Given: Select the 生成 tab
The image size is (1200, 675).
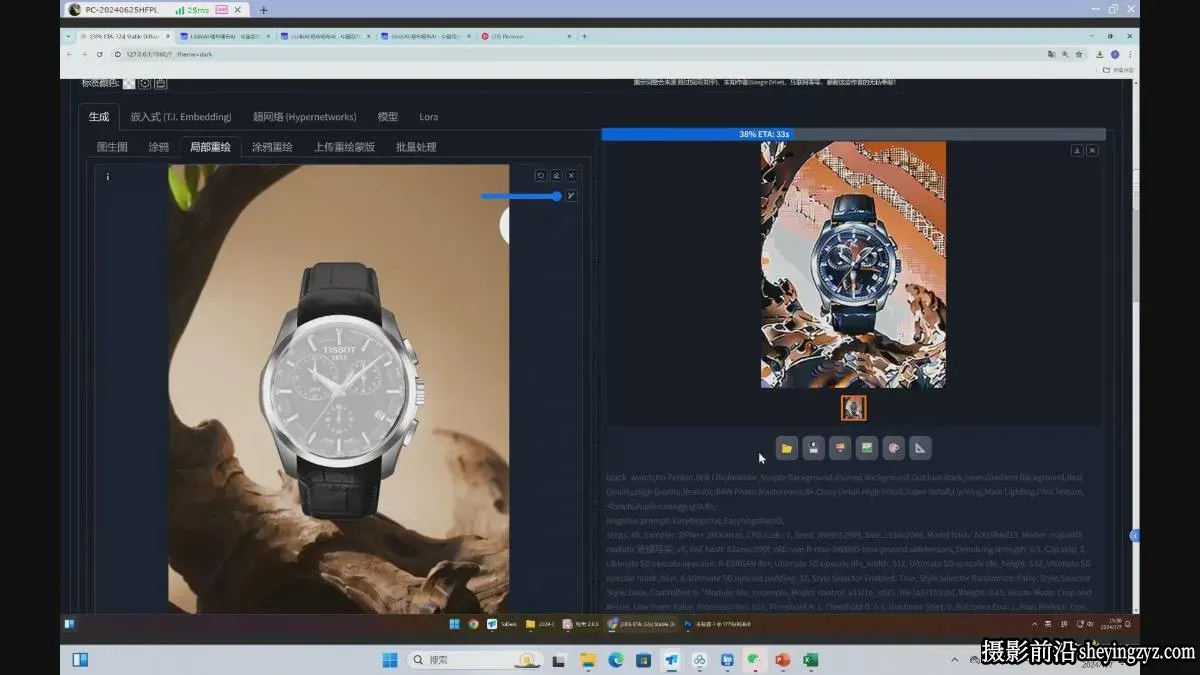Looking at the screenshot, I should [99, 117].
